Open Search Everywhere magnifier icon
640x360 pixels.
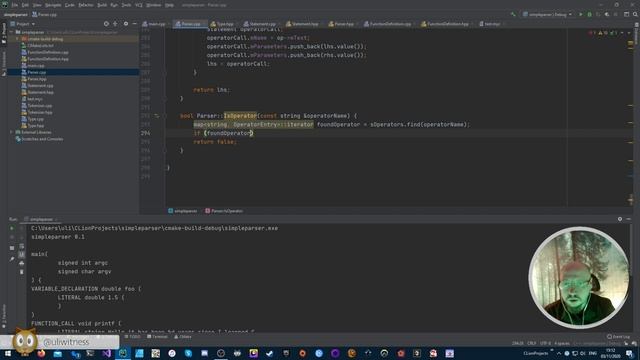pos(635,14)
